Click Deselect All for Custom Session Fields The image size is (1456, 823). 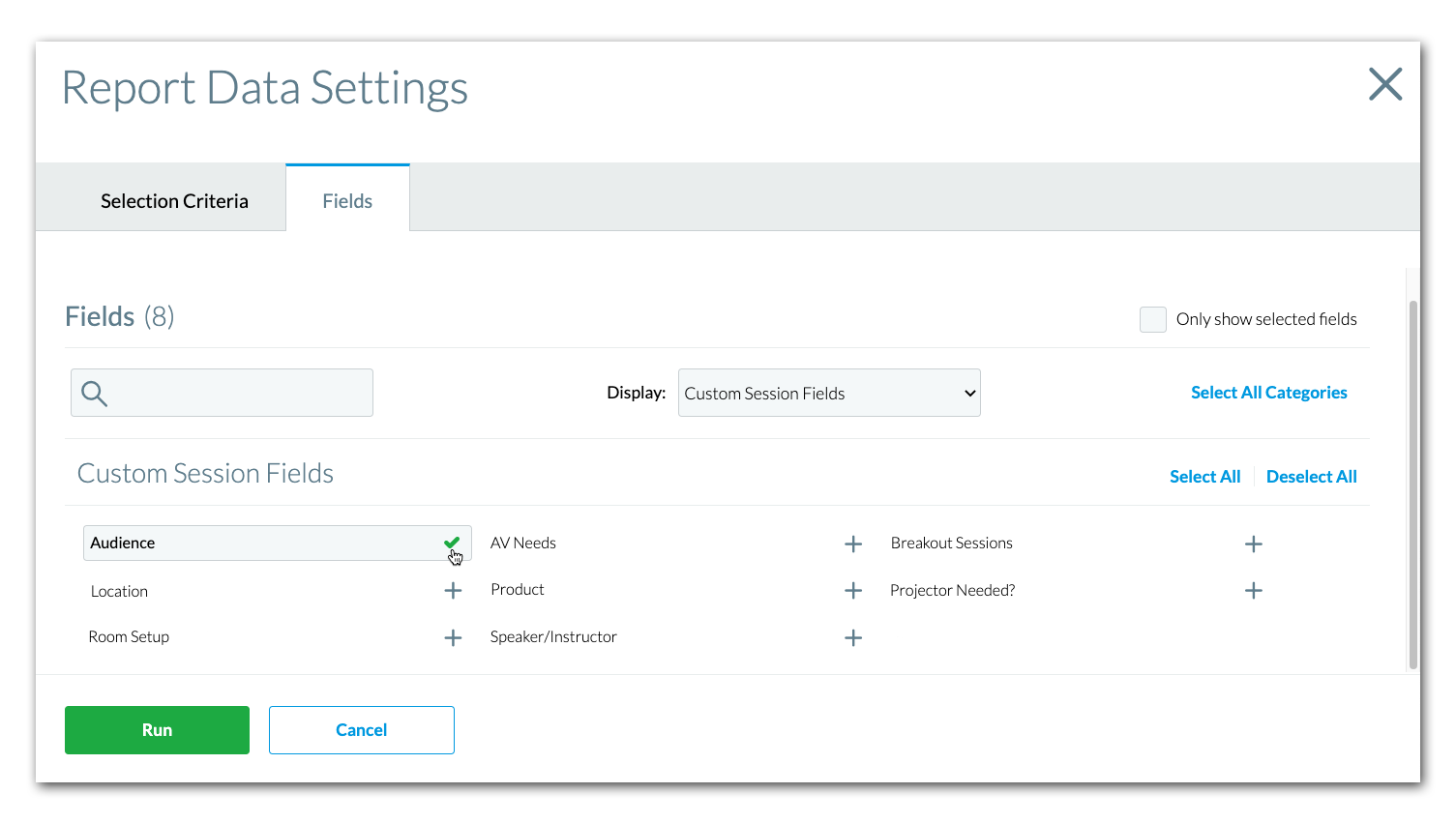[1311, 476]
